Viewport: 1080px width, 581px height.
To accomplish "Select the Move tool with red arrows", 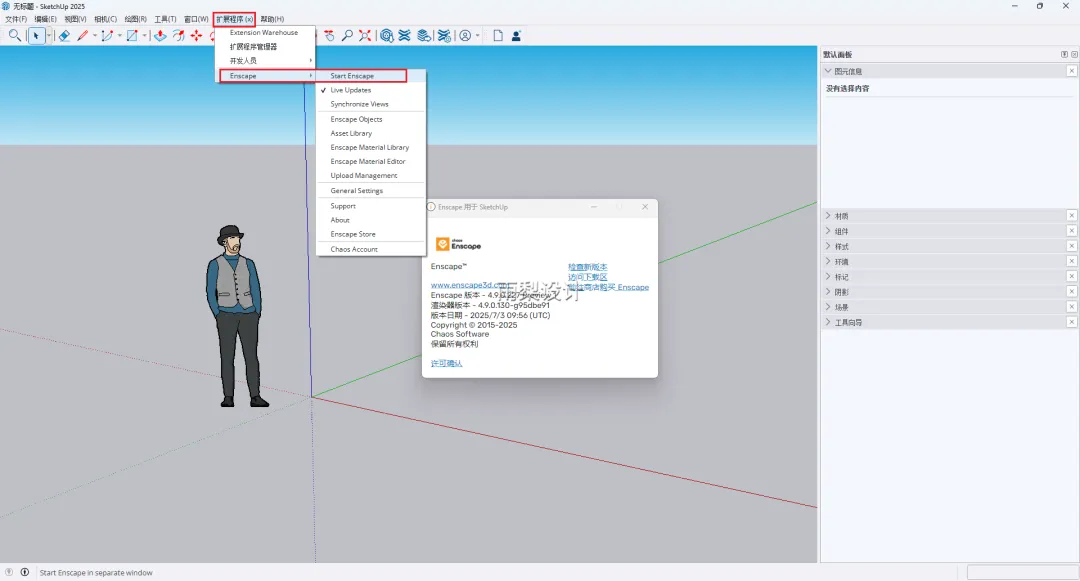I will (x=197, y=35).
